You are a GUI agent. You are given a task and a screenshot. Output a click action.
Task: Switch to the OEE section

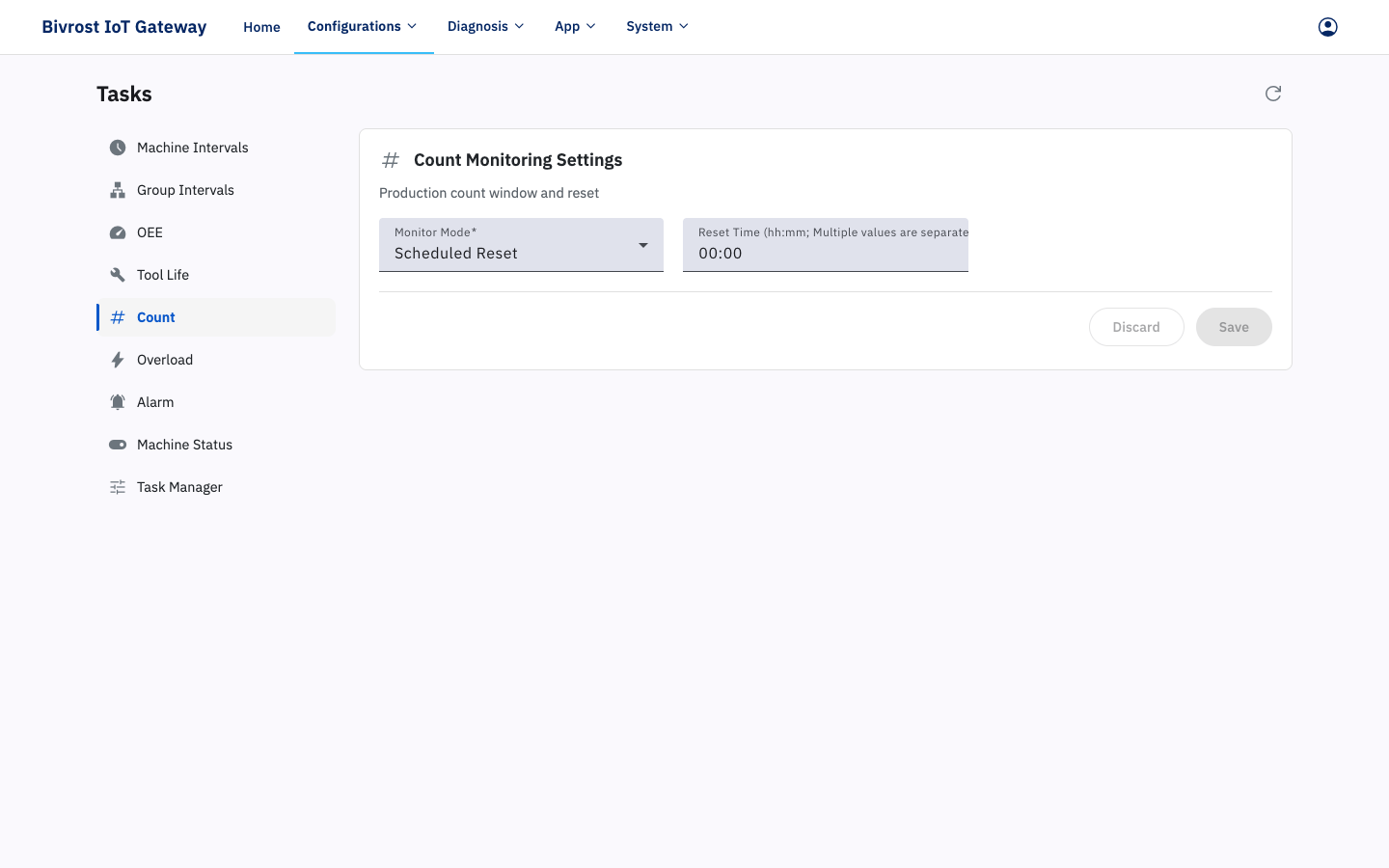tap(216, 232)
